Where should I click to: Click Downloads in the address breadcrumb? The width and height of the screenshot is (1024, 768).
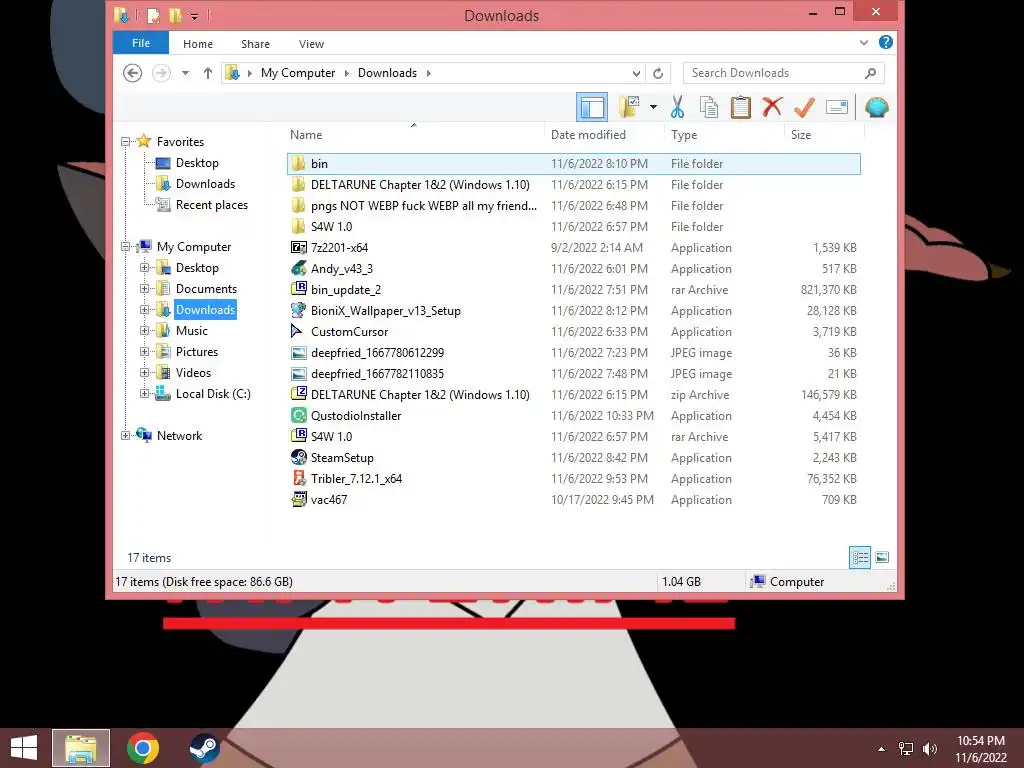[387, 73]
